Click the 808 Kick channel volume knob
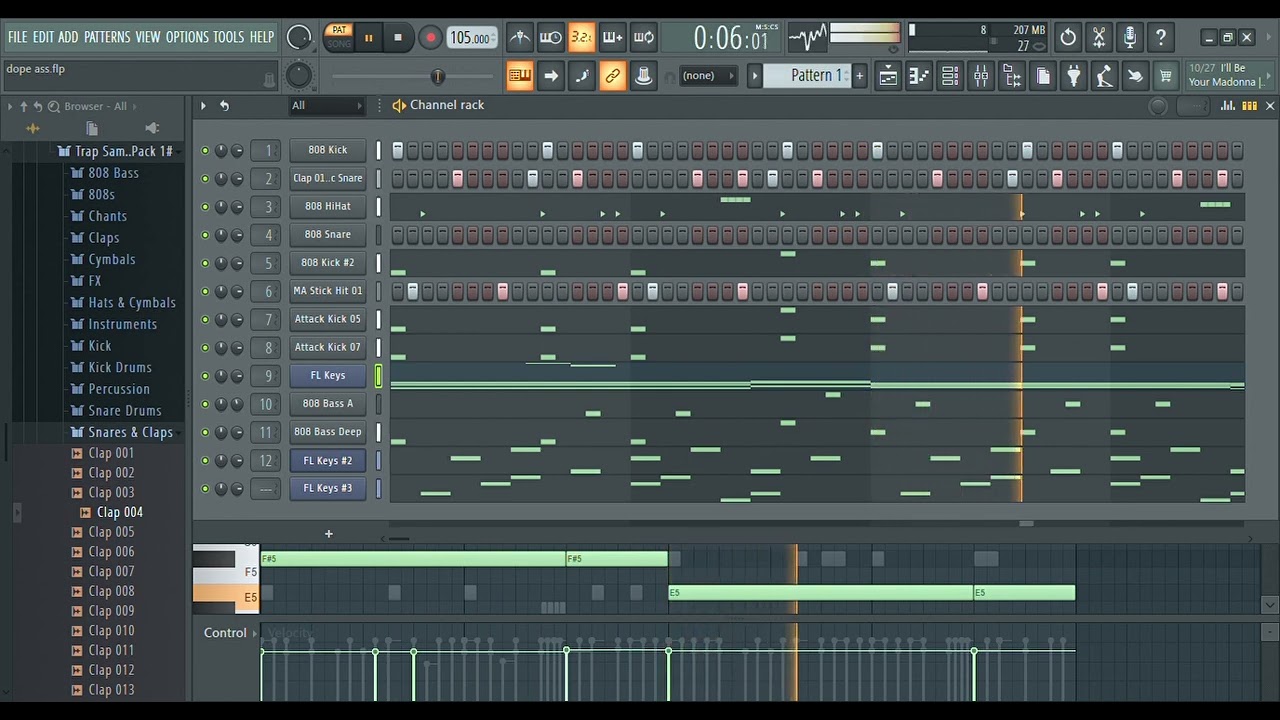The height and width of the screenshot is (720, 1280). [237, 150]
